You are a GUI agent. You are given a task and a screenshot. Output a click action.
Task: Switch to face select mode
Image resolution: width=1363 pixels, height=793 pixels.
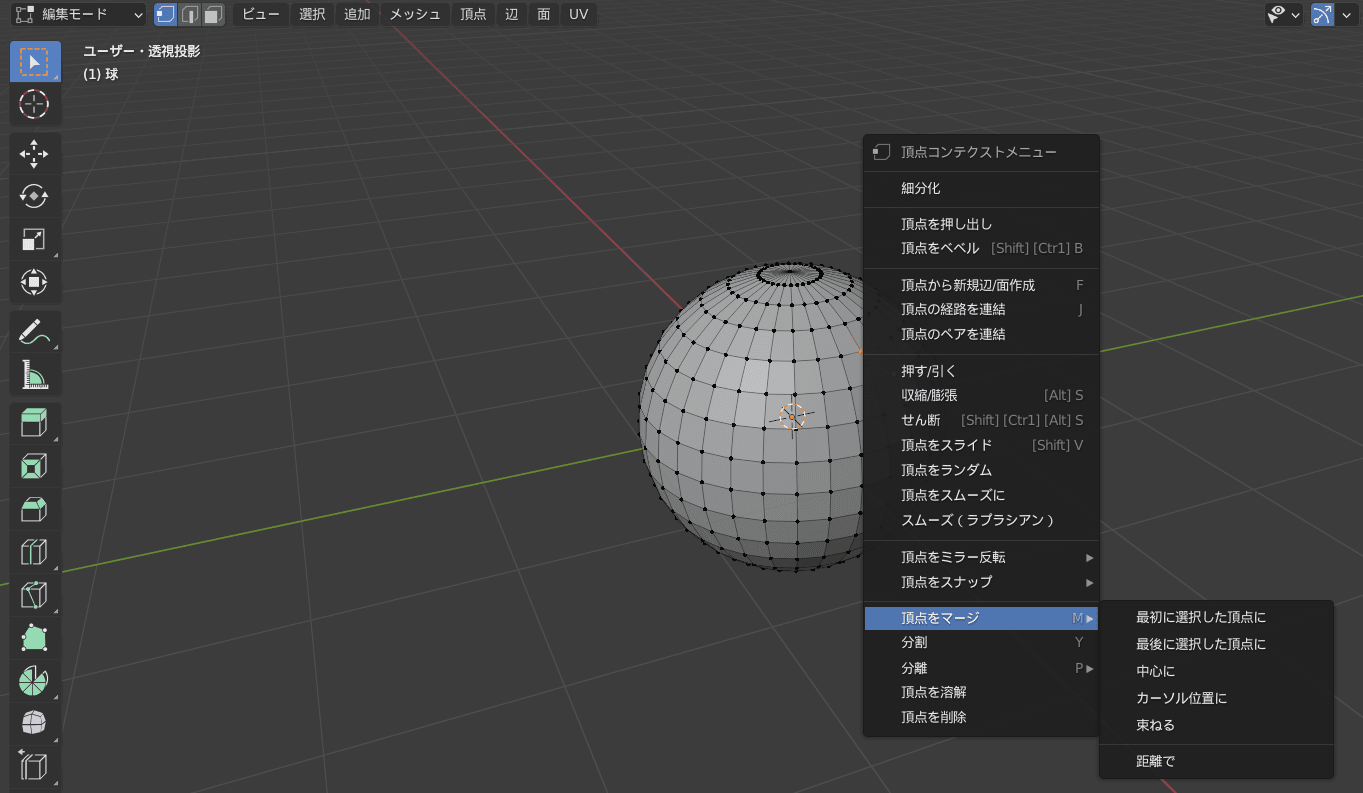click(x=212, y=14)
